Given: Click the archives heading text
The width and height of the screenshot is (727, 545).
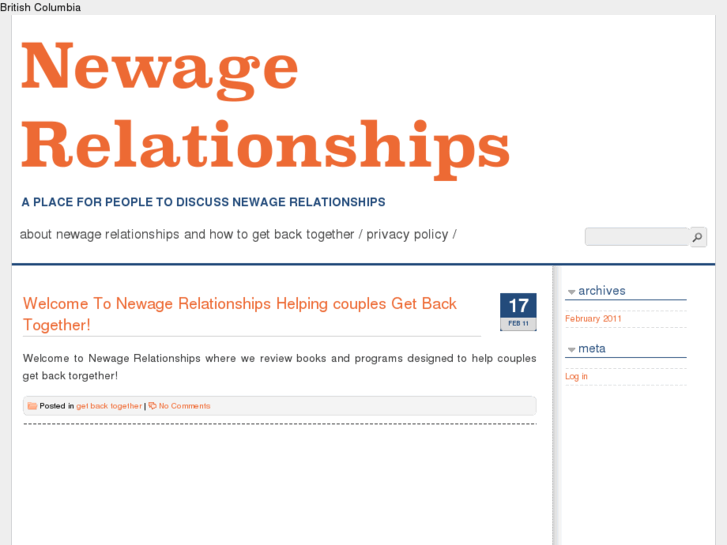Looking at the screenshot, I should tap(602, 291).
